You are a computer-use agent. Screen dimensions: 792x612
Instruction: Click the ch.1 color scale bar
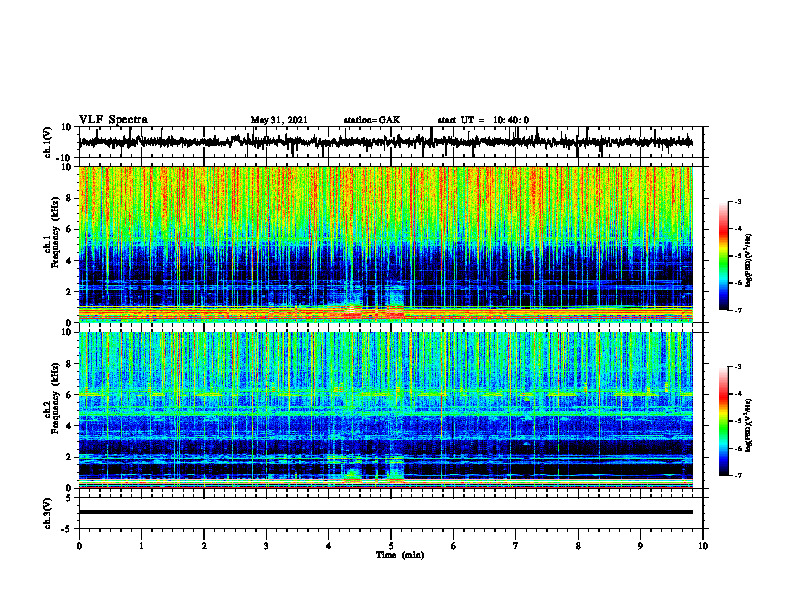(723, 256)
